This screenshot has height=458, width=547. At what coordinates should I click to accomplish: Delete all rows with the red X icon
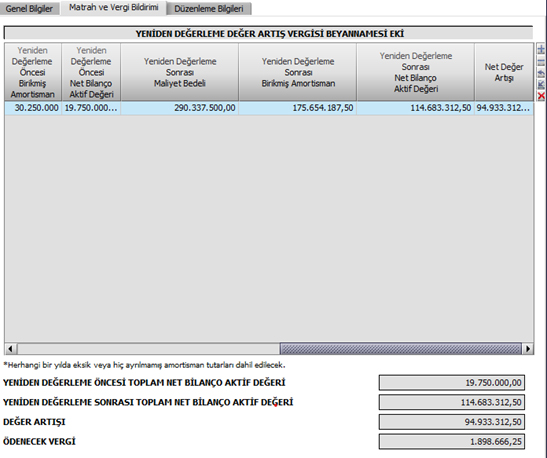pyautogui.click(x=541, y=96)
